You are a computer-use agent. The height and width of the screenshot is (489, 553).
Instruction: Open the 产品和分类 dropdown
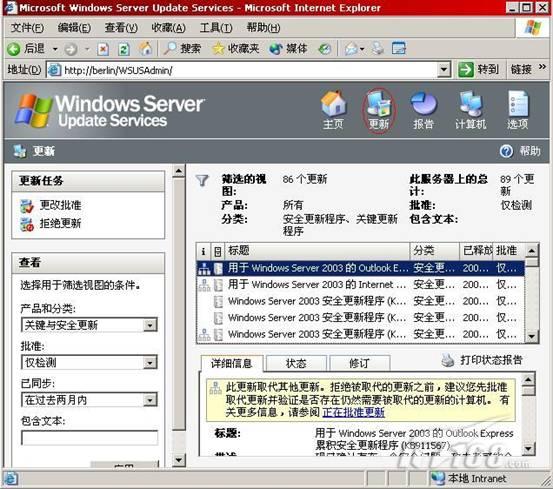pyautogui.click(x=89, y=325)
